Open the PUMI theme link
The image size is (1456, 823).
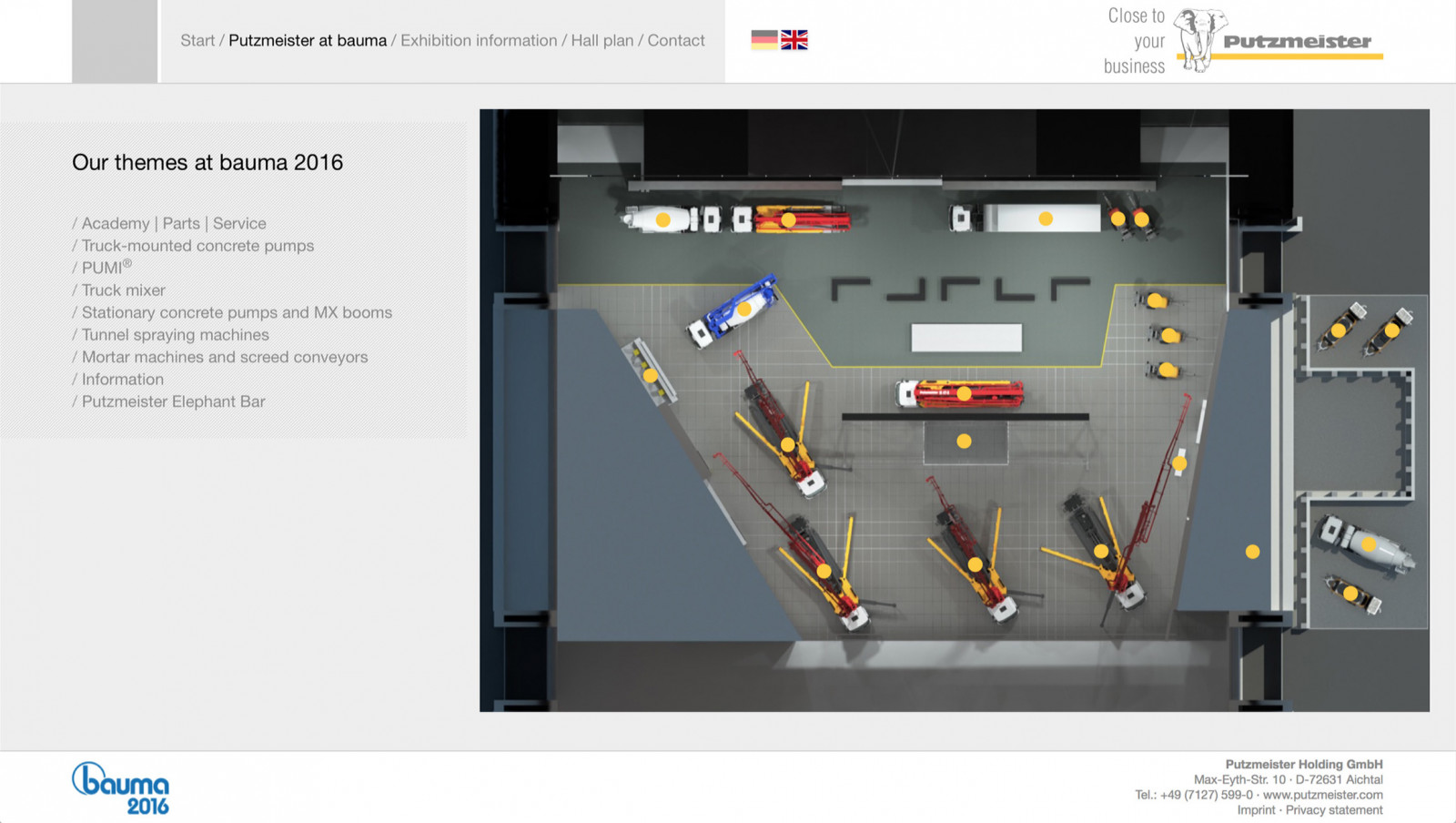106,268
